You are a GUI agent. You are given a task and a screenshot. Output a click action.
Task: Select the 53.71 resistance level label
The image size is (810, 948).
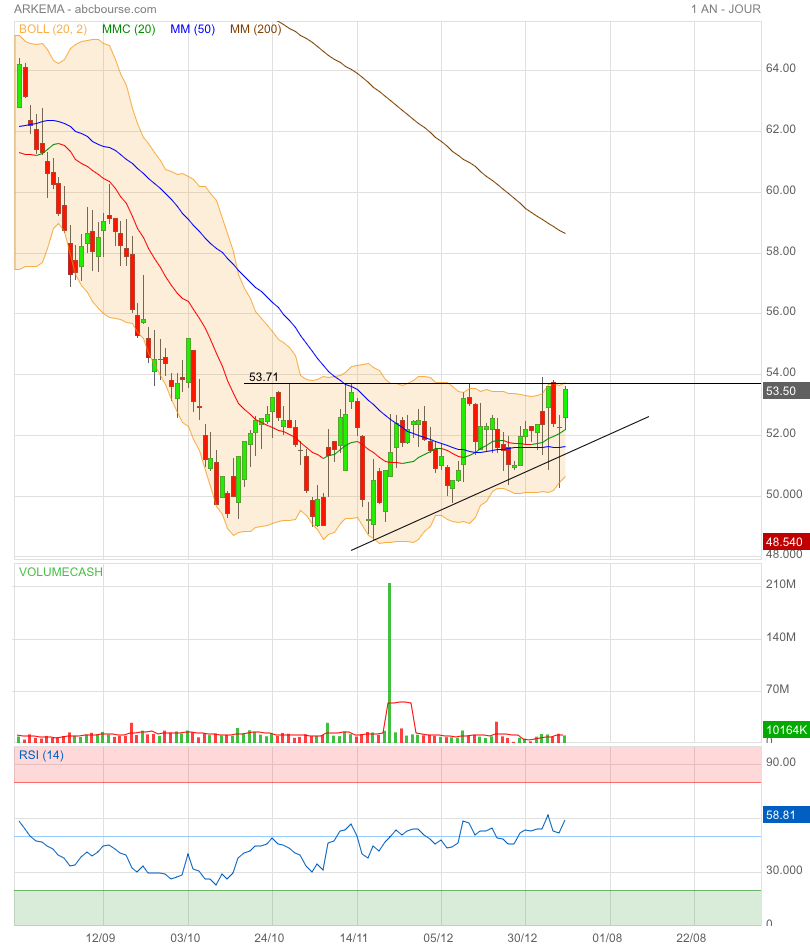coord(263,377)
